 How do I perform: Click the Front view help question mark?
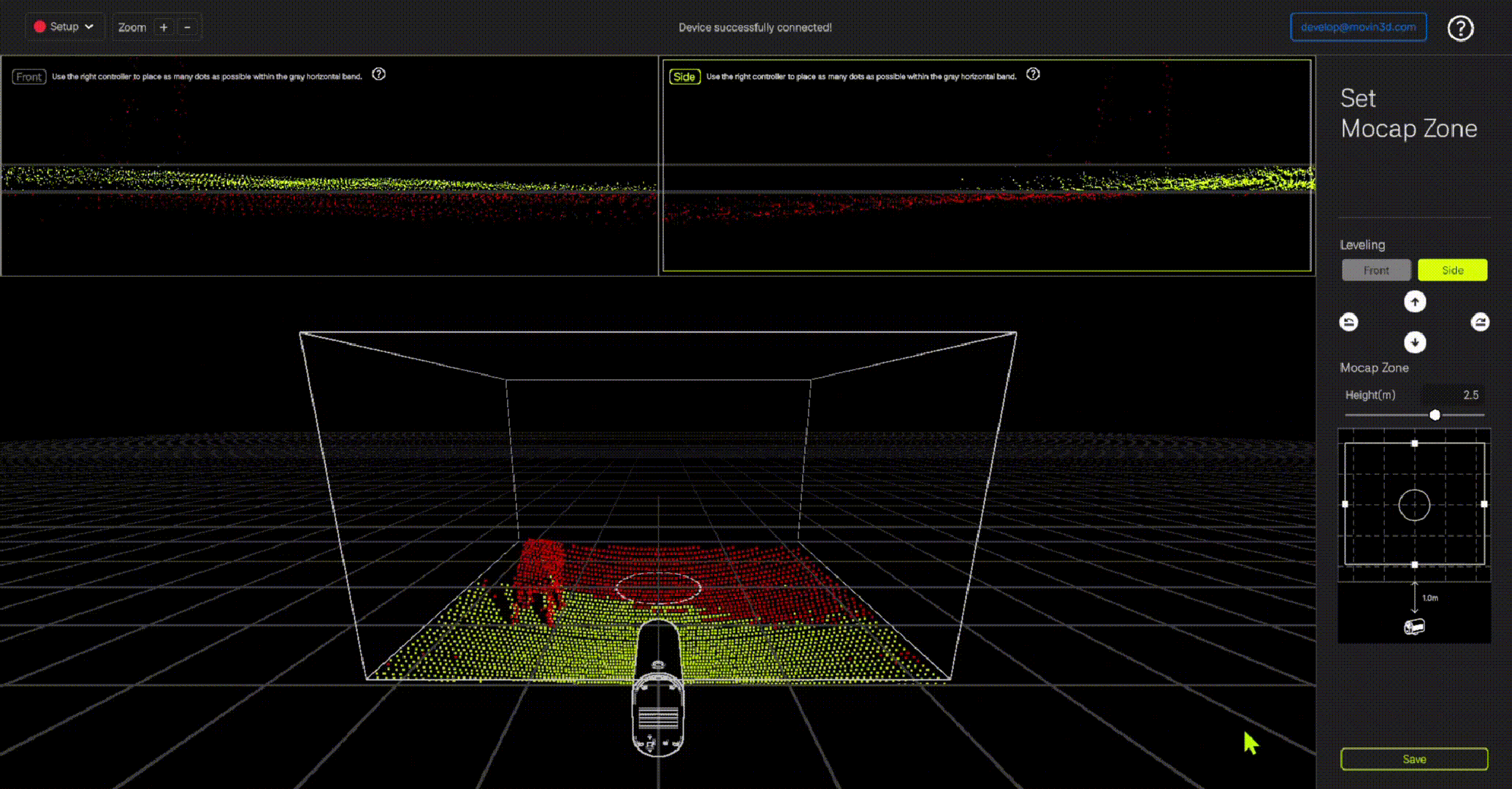click(x=378, y=75)
